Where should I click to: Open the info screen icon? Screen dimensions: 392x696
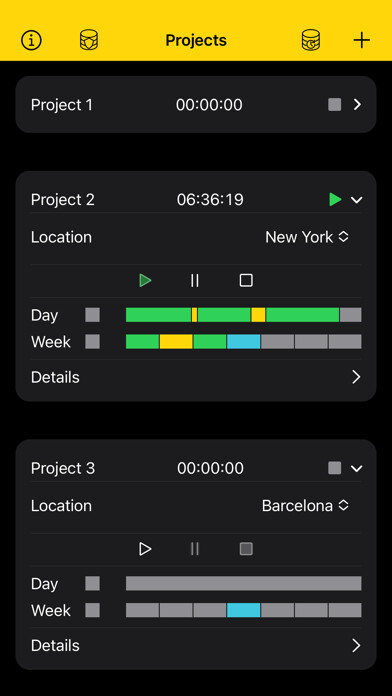pyautogui.click(x=32, y=40)
